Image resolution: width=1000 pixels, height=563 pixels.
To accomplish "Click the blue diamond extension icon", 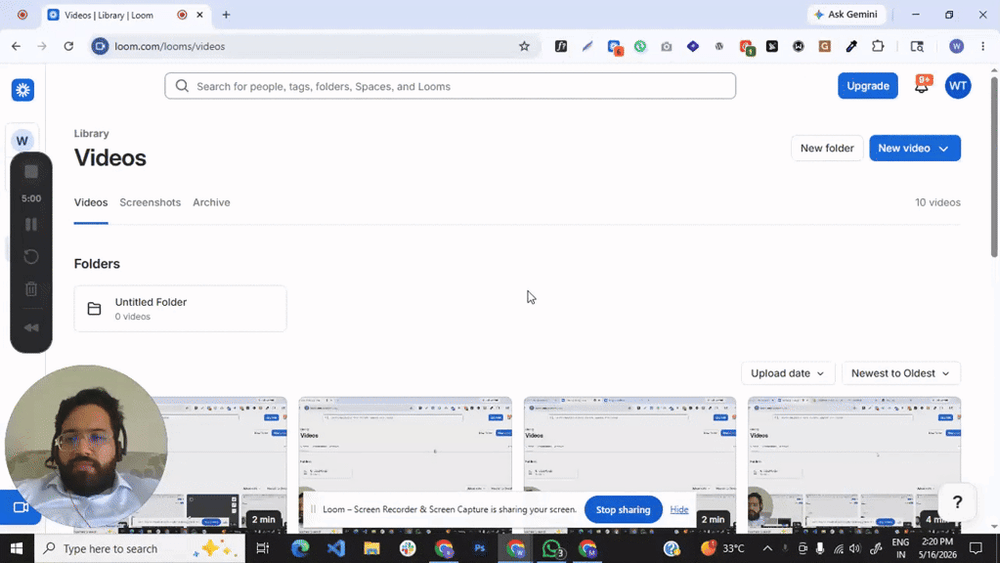I will 693,46.
